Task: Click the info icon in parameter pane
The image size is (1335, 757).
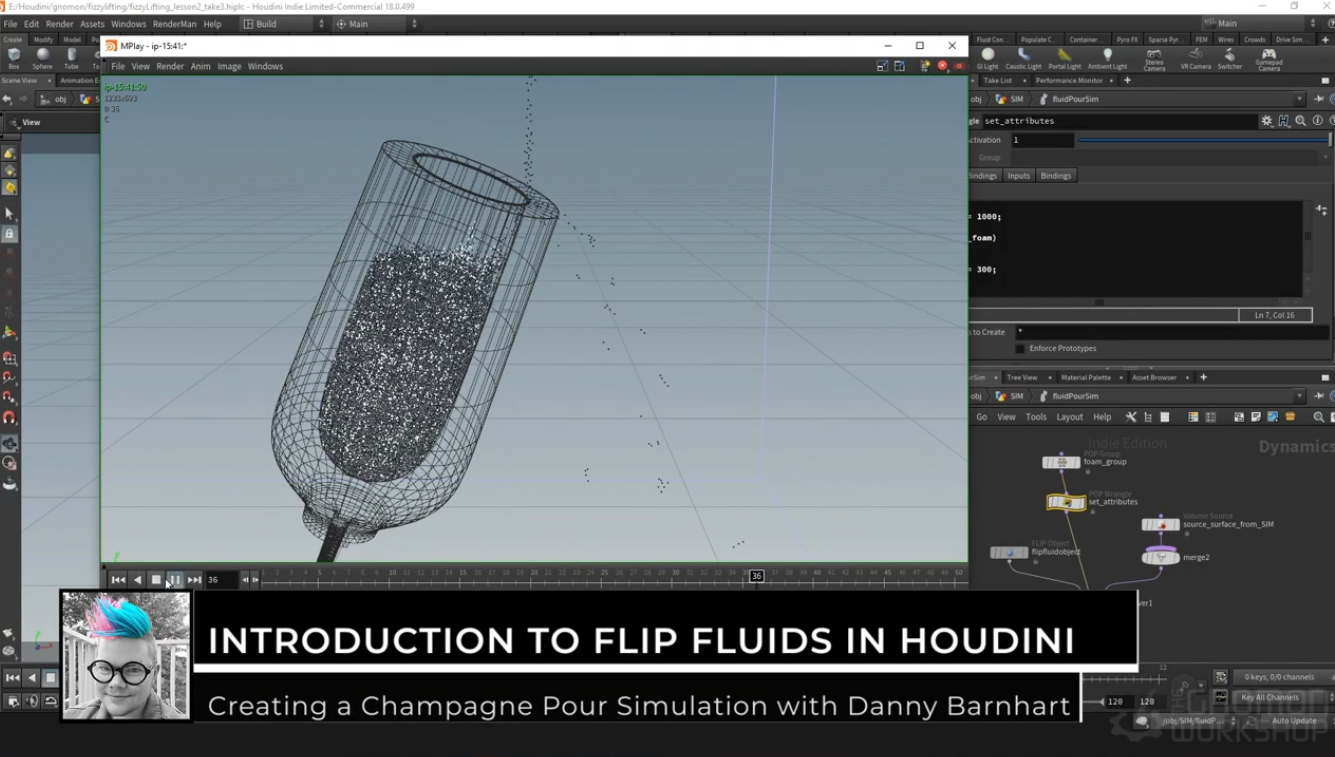Action: pos(1317,121)
